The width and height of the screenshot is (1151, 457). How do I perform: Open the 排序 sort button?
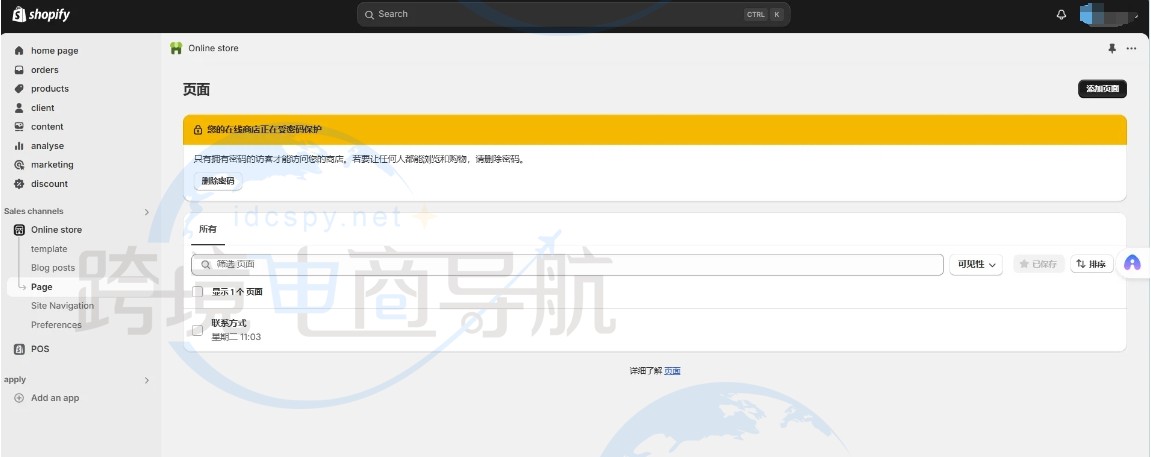point(1092,264)
